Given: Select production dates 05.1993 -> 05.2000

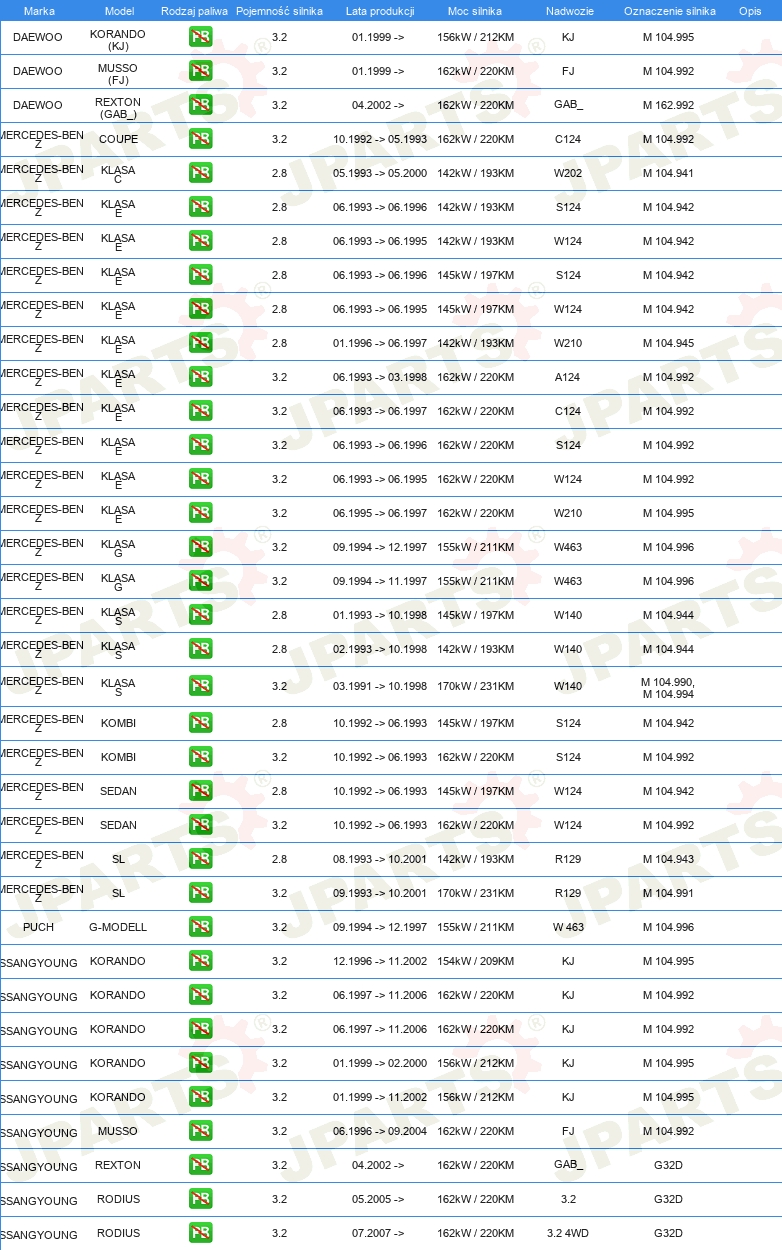Looking at the screenshot, I should (380, 174).
